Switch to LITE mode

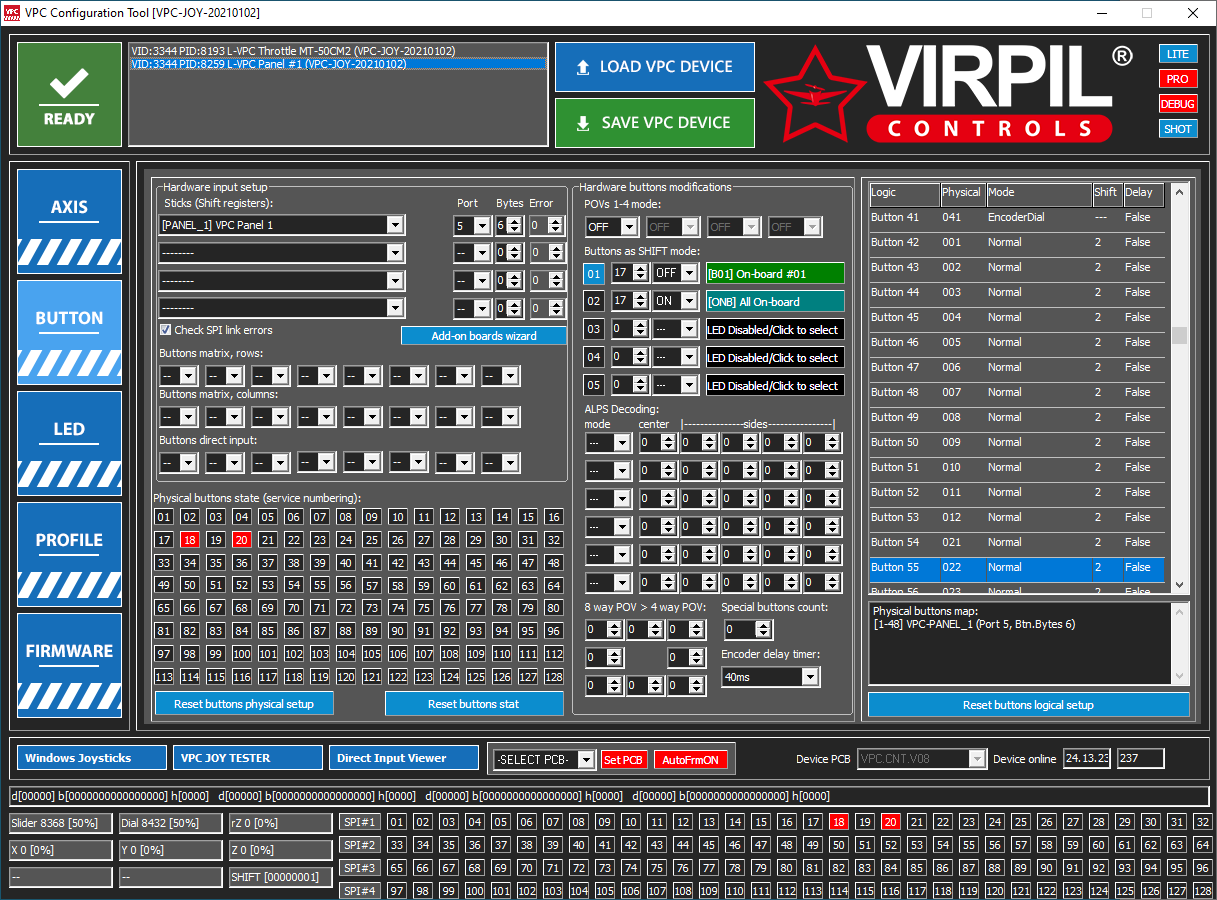[x=1178, y=54]
